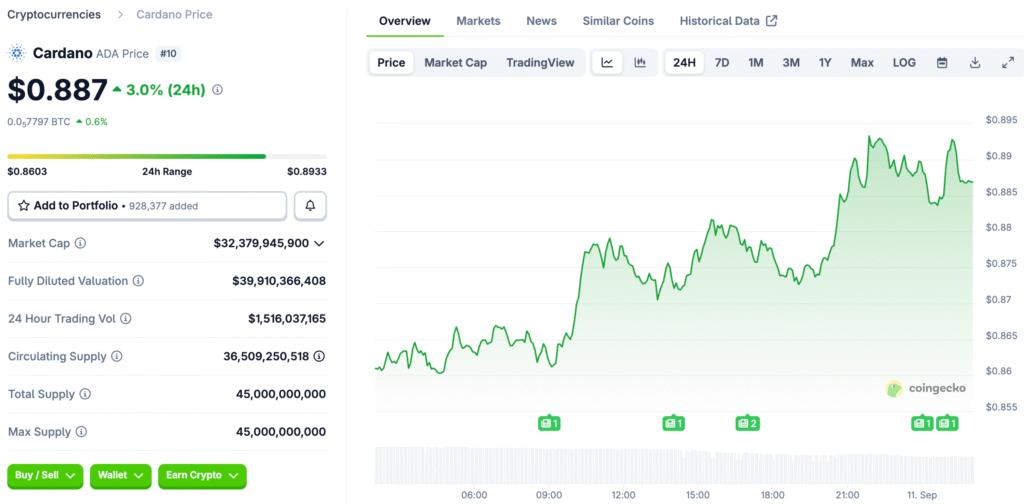The height and width of the screenshot is (504, 1024).
Task: Open the Buy / Sell dropdown
Action: 45,476
